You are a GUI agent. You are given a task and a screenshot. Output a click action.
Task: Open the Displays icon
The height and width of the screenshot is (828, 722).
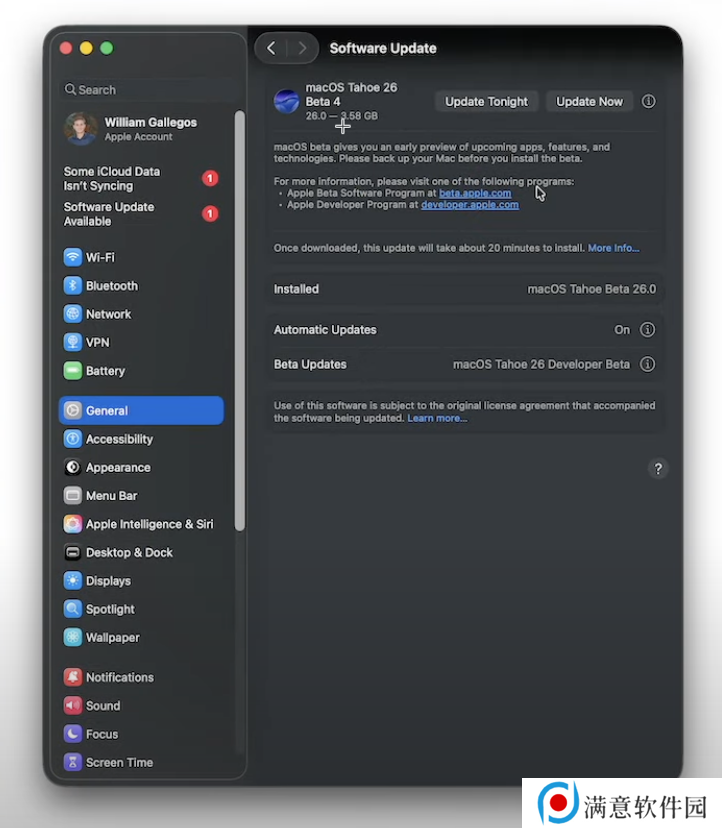point(73,581)
